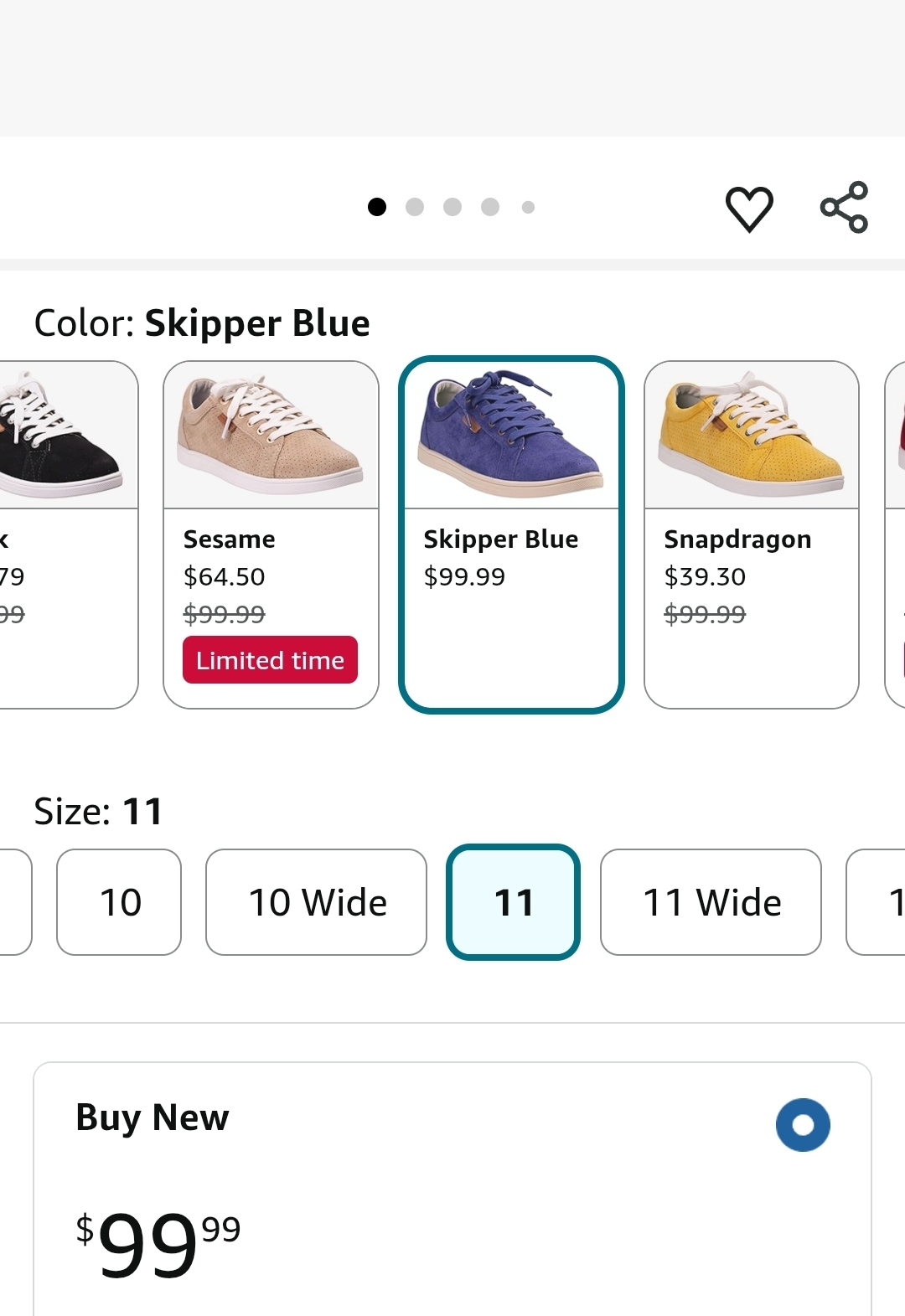The height and width of the screenshot is (1316, 905).
Task: Jump to fourth image carousel dot
Action: click(x=490, y=207)
